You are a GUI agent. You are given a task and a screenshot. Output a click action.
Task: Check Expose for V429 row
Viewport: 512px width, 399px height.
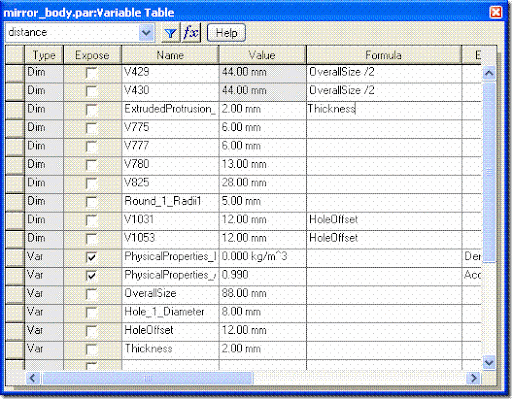click(x=91, y=72)
